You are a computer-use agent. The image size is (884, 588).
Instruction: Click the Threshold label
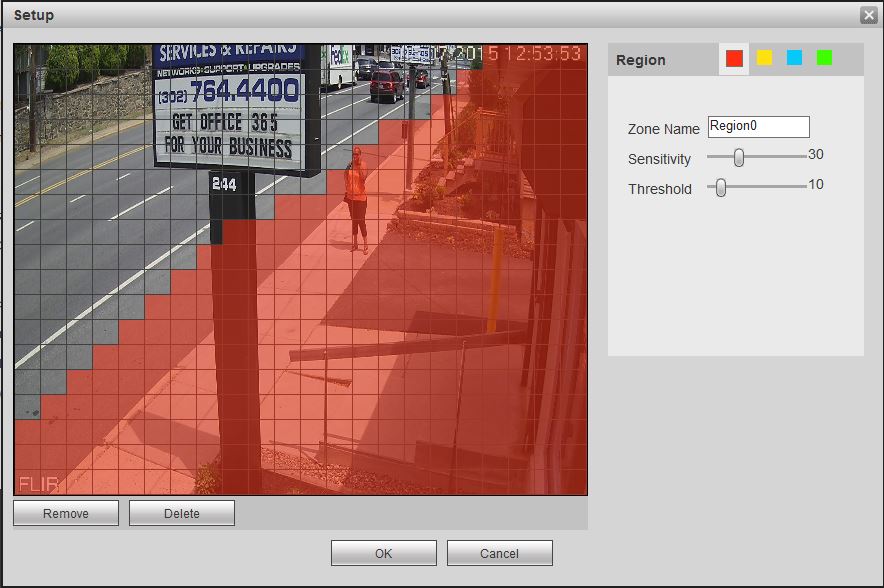tap(660, 189)
